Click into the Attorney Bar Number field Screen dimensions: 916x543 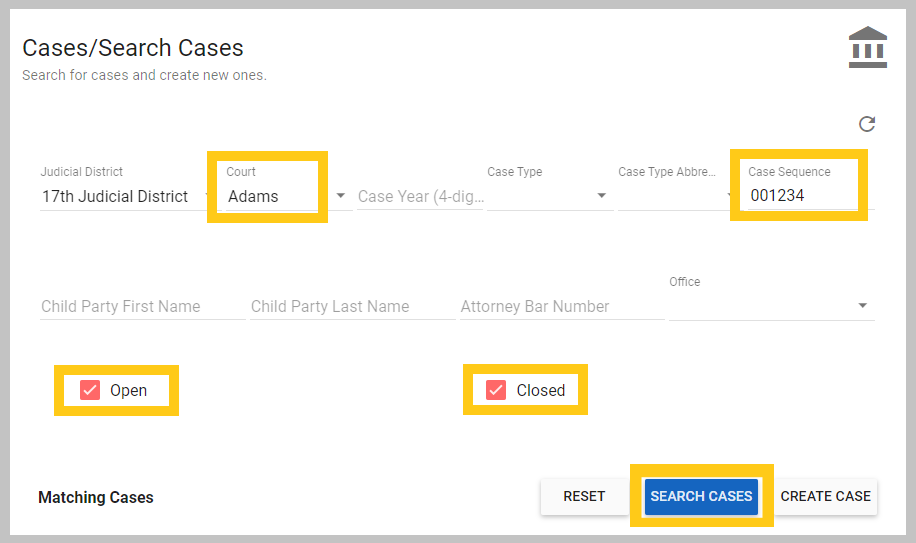562,306
